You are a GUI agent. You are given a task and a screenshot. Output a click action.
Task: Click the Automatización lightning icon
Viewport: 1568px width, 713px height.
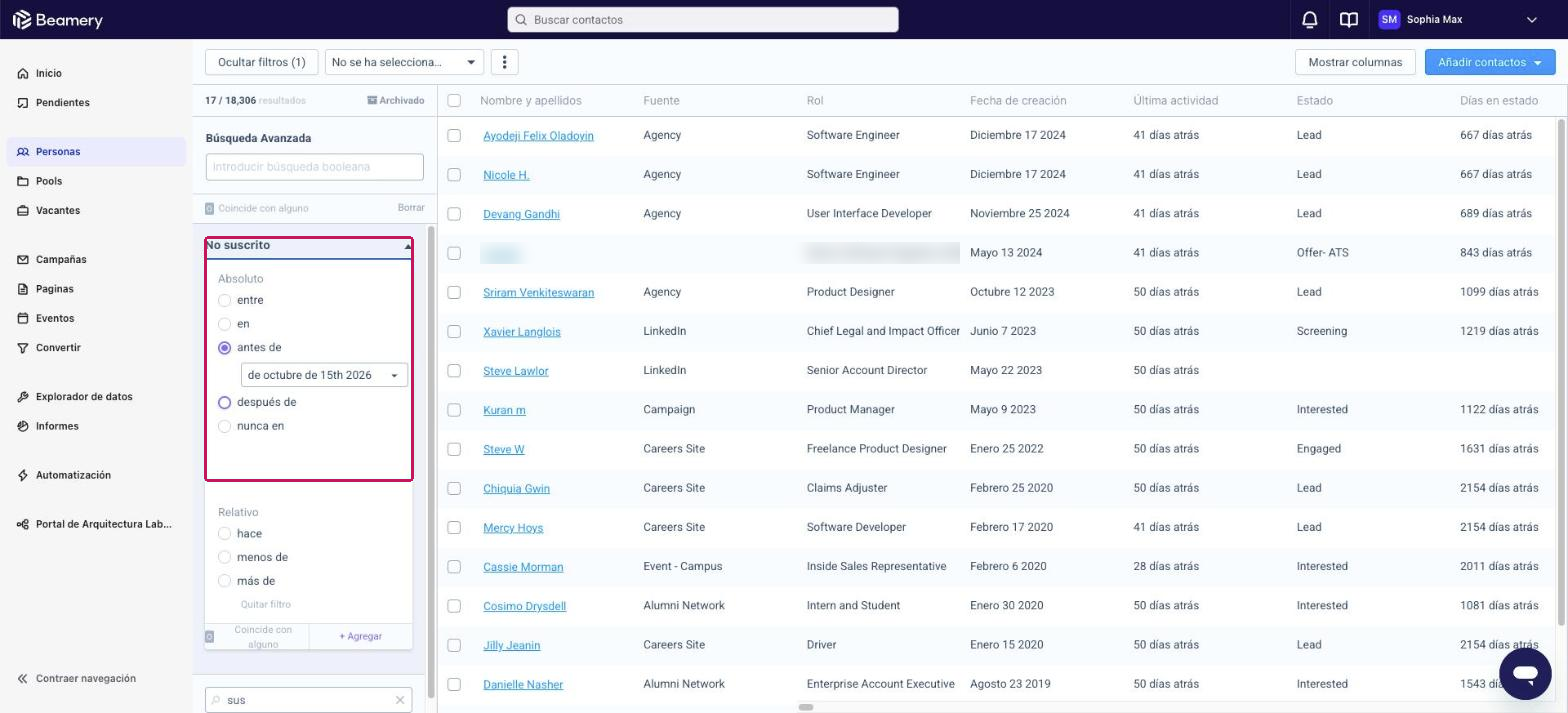click(x=23, y=475)
